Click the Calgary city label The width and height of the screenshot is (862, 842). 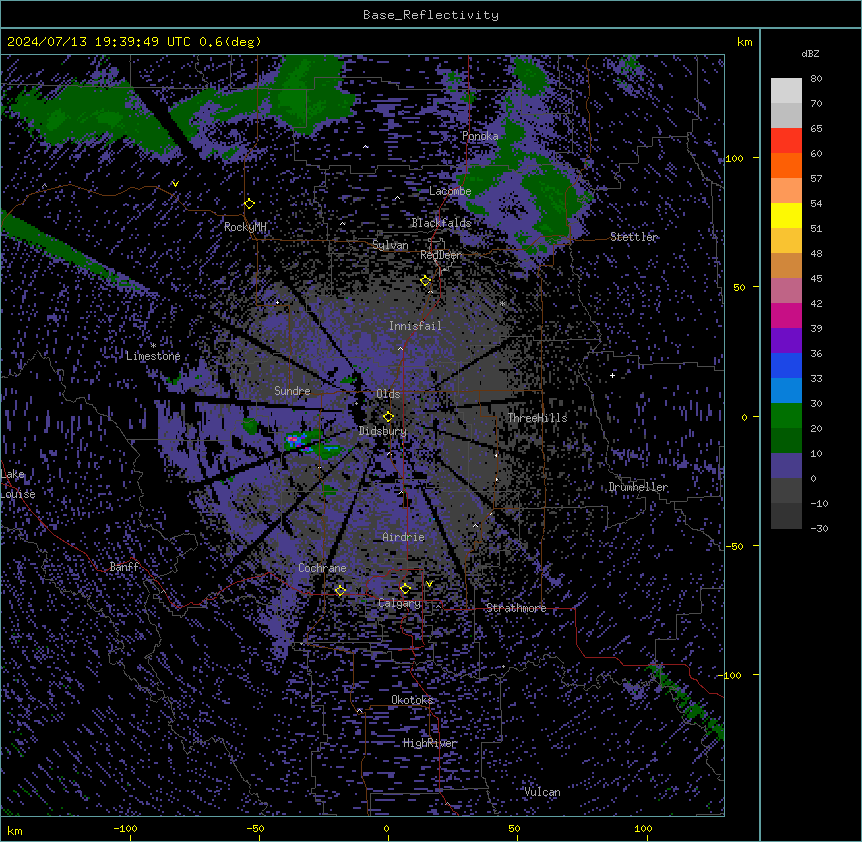400,603
